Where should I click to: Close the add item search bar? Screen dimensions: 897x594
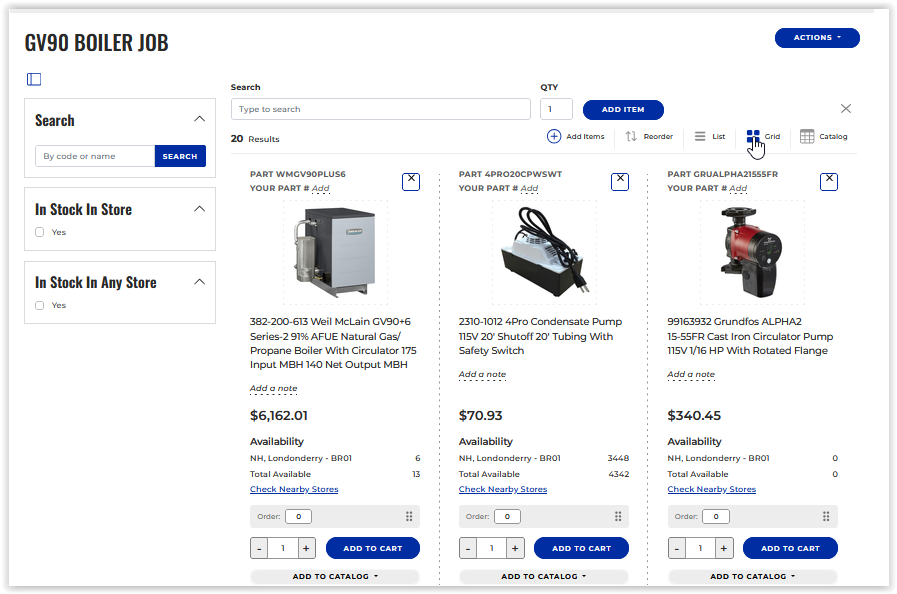pyautogui.click(x=846, y=108)
